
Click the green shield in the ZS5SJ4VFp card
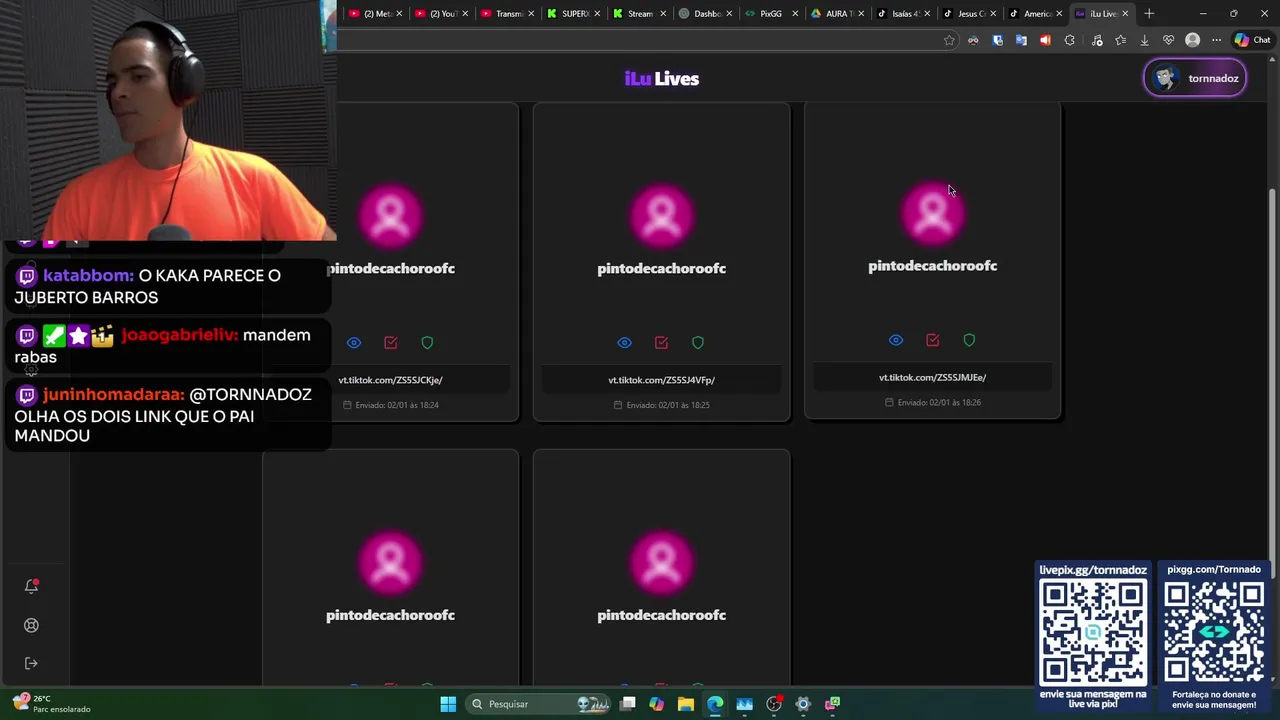pyautogui.click(x=698, y=343)
